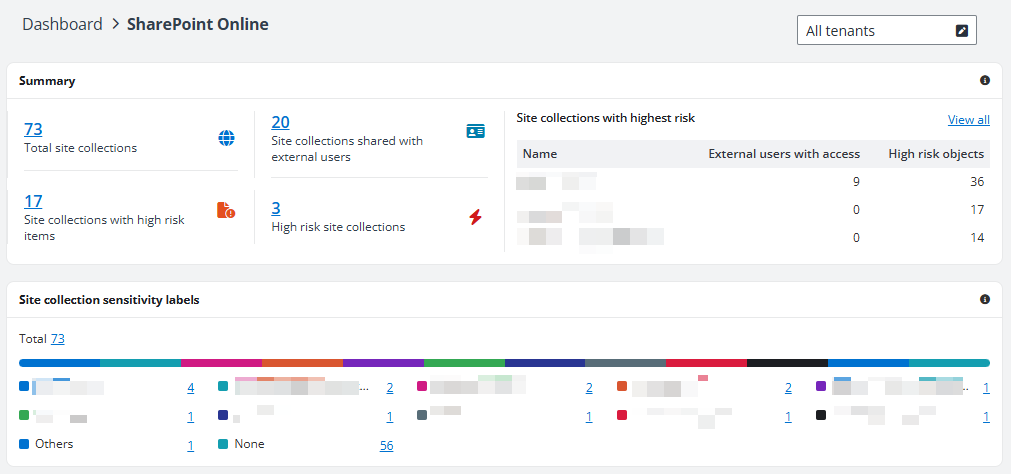Click the file warning icon for high risk items
The image size is (1011, 474).
click(226, 210)
